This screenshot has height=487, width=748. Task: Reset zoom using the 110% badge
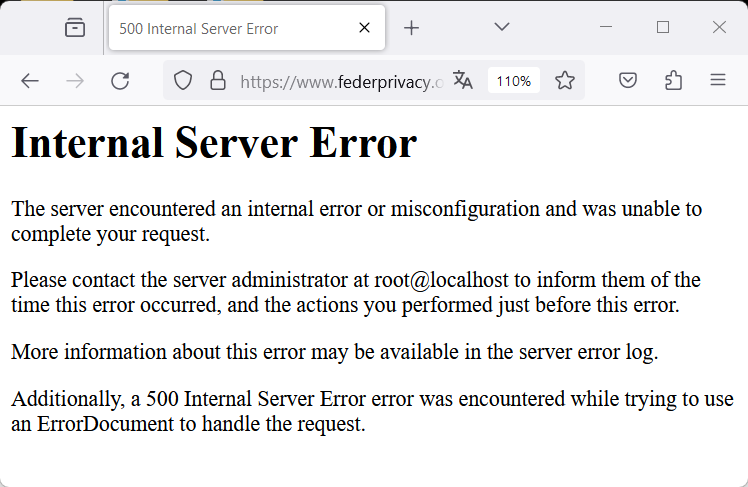coord(514,81)
